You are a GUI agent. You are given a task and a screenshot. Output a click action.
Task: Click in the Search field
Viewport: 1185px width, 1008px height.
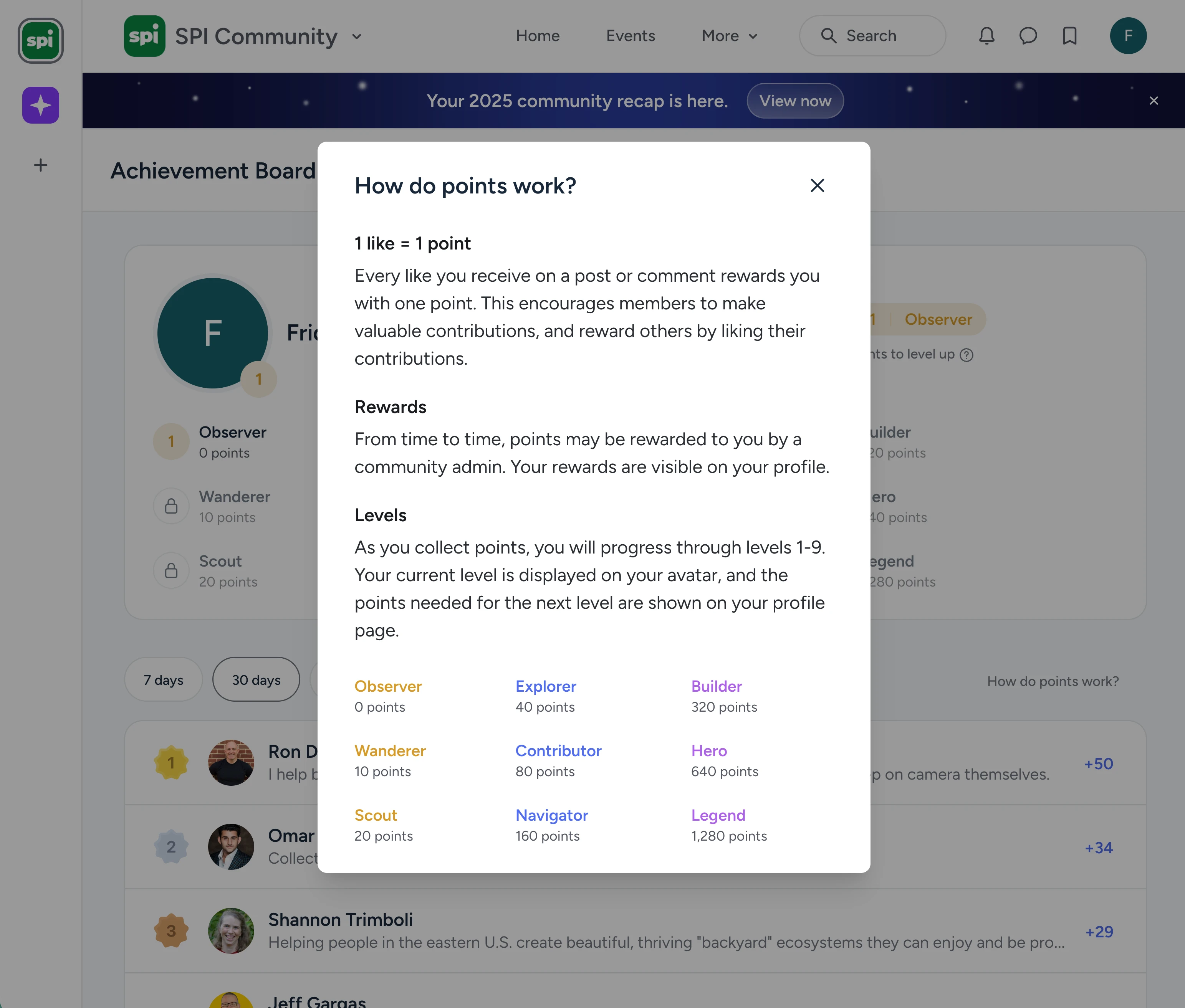872,36
